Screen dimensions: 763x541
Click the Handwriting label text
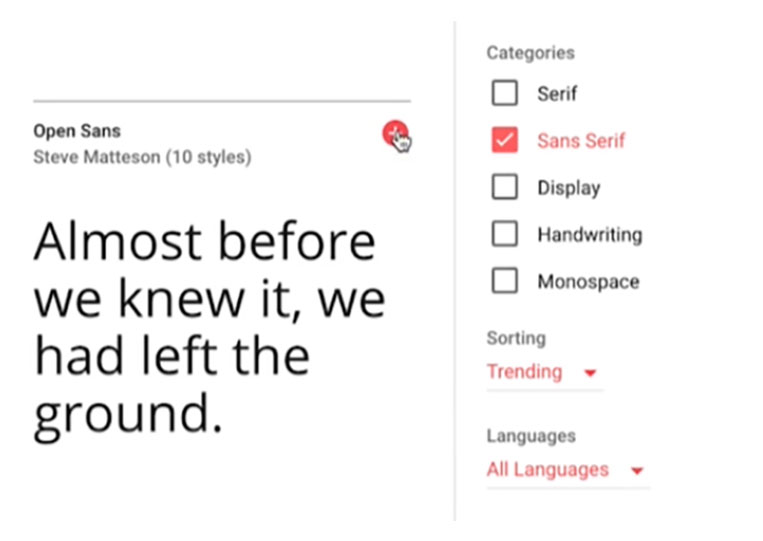tap(590, 234)
